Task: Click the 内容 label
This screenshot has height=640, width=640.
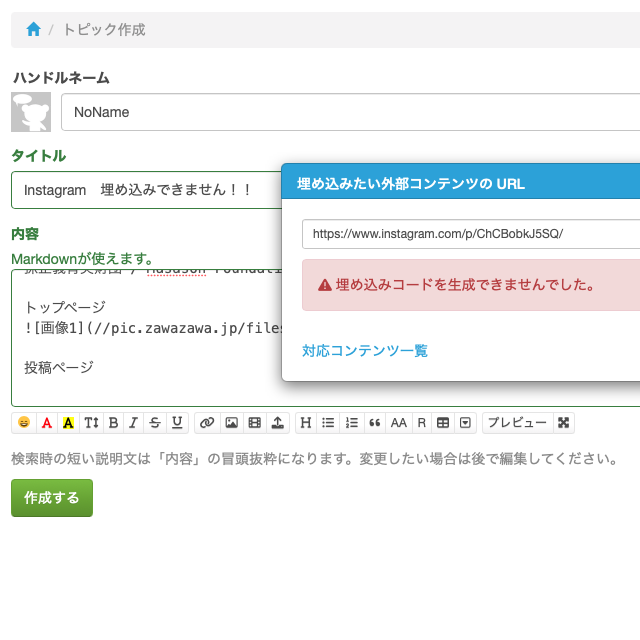Action: 25,234
